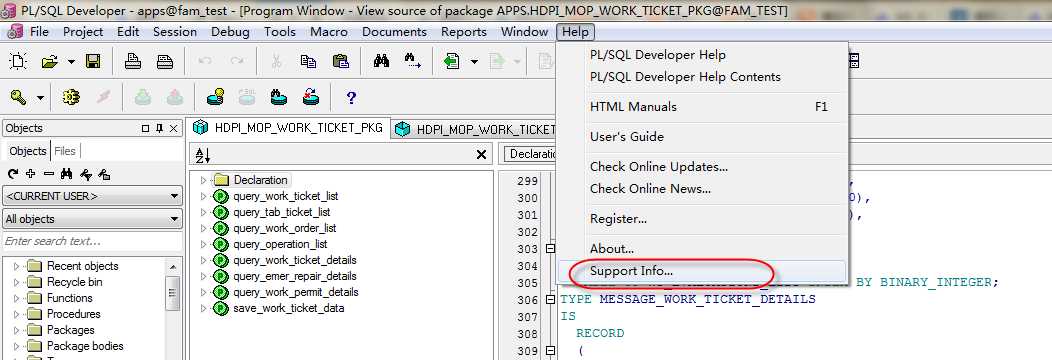Click the Enter search text field

[93, 241]
